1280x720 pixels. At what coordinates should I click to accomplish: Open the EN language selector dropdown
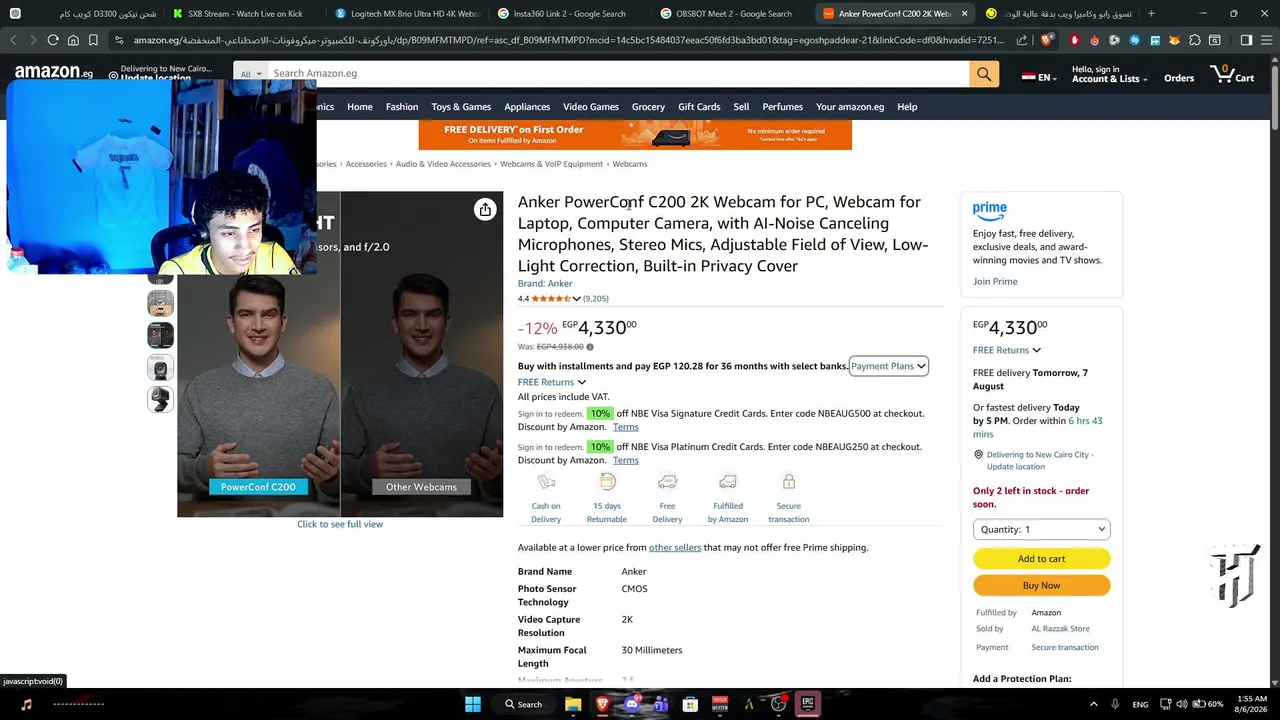point(1039,77)
